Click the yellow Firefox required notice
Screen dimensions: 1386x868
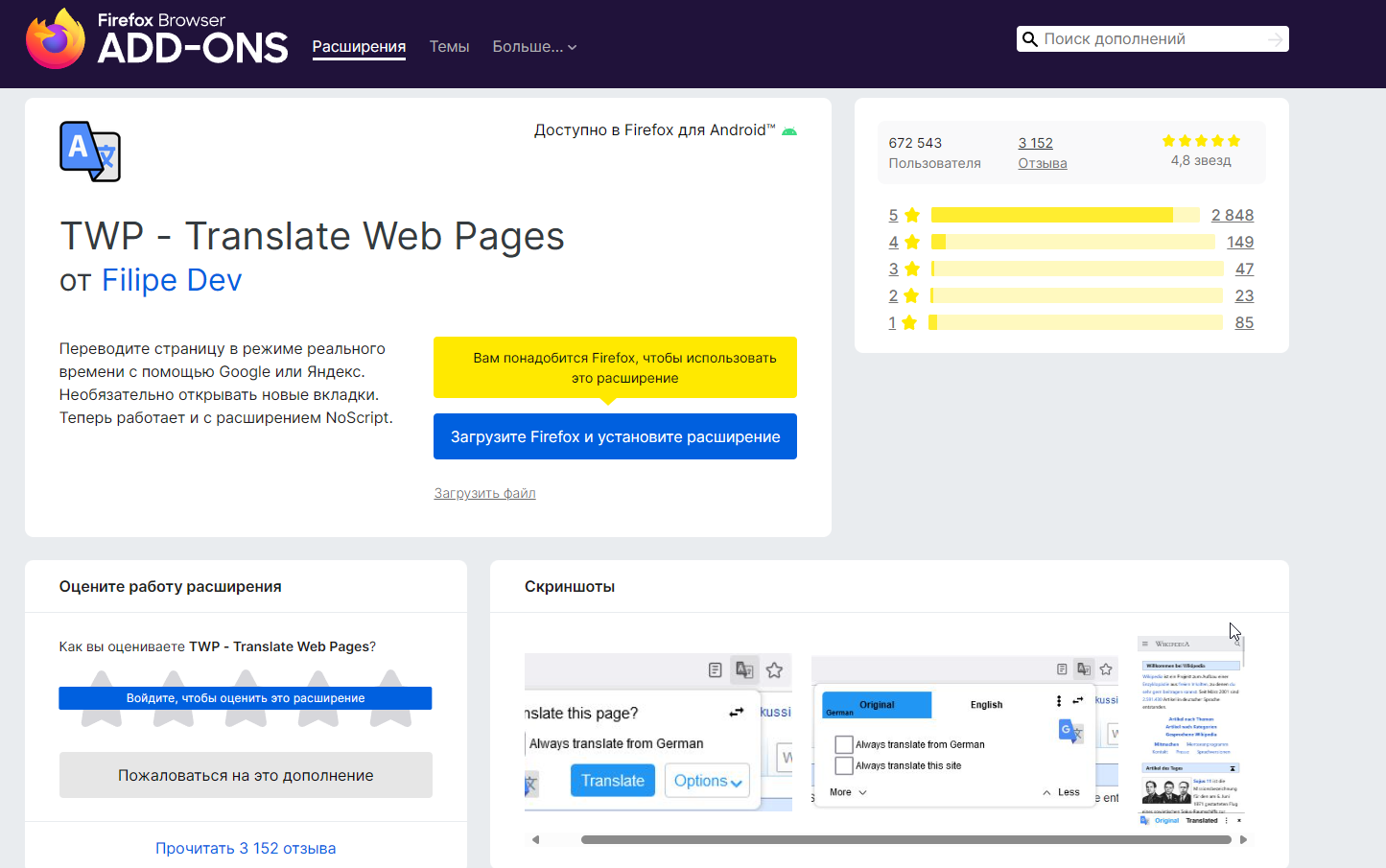[x=615, y=367]
